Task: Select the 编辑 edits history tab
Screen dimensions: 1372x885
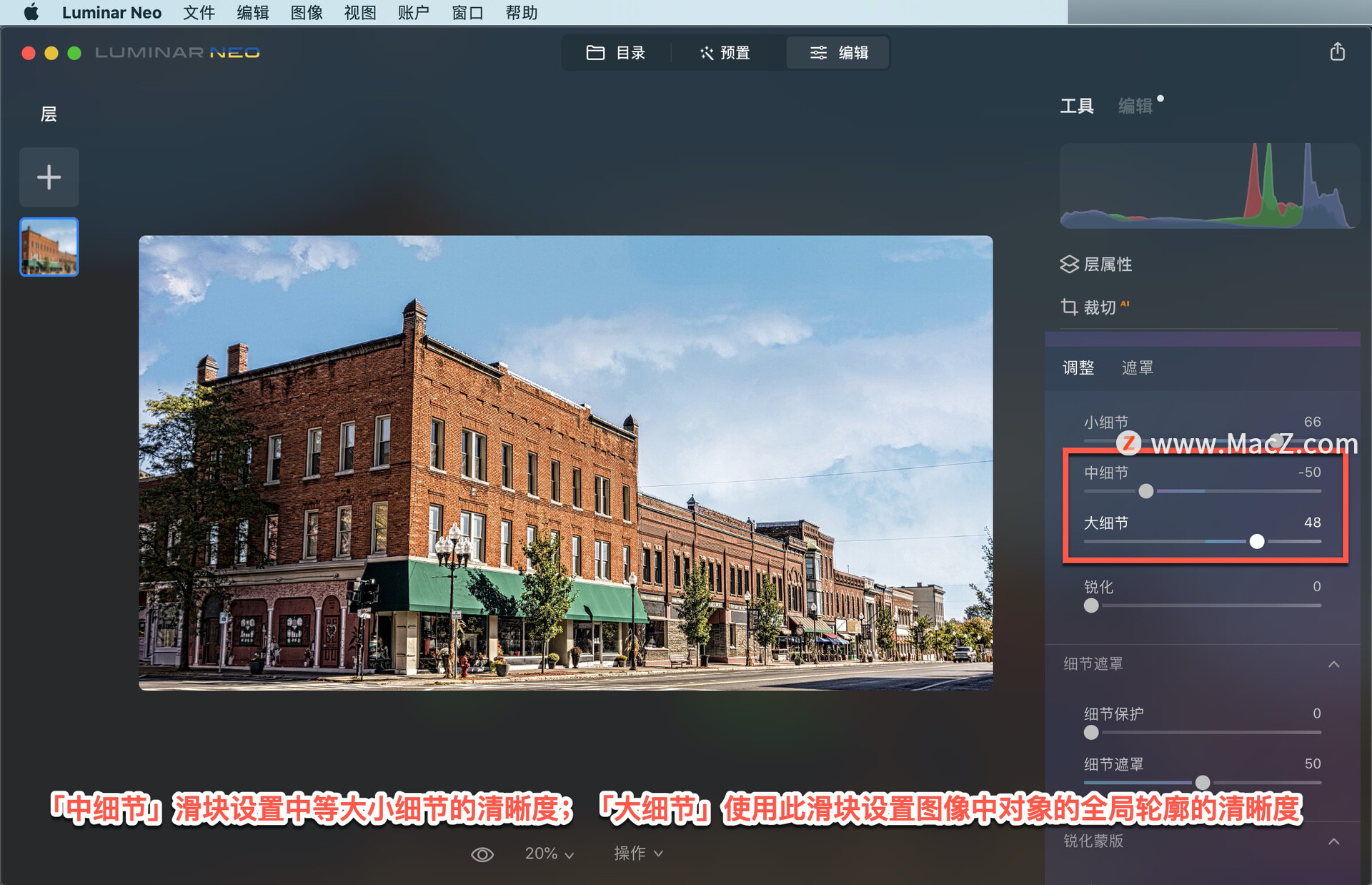Action: 1135,106
